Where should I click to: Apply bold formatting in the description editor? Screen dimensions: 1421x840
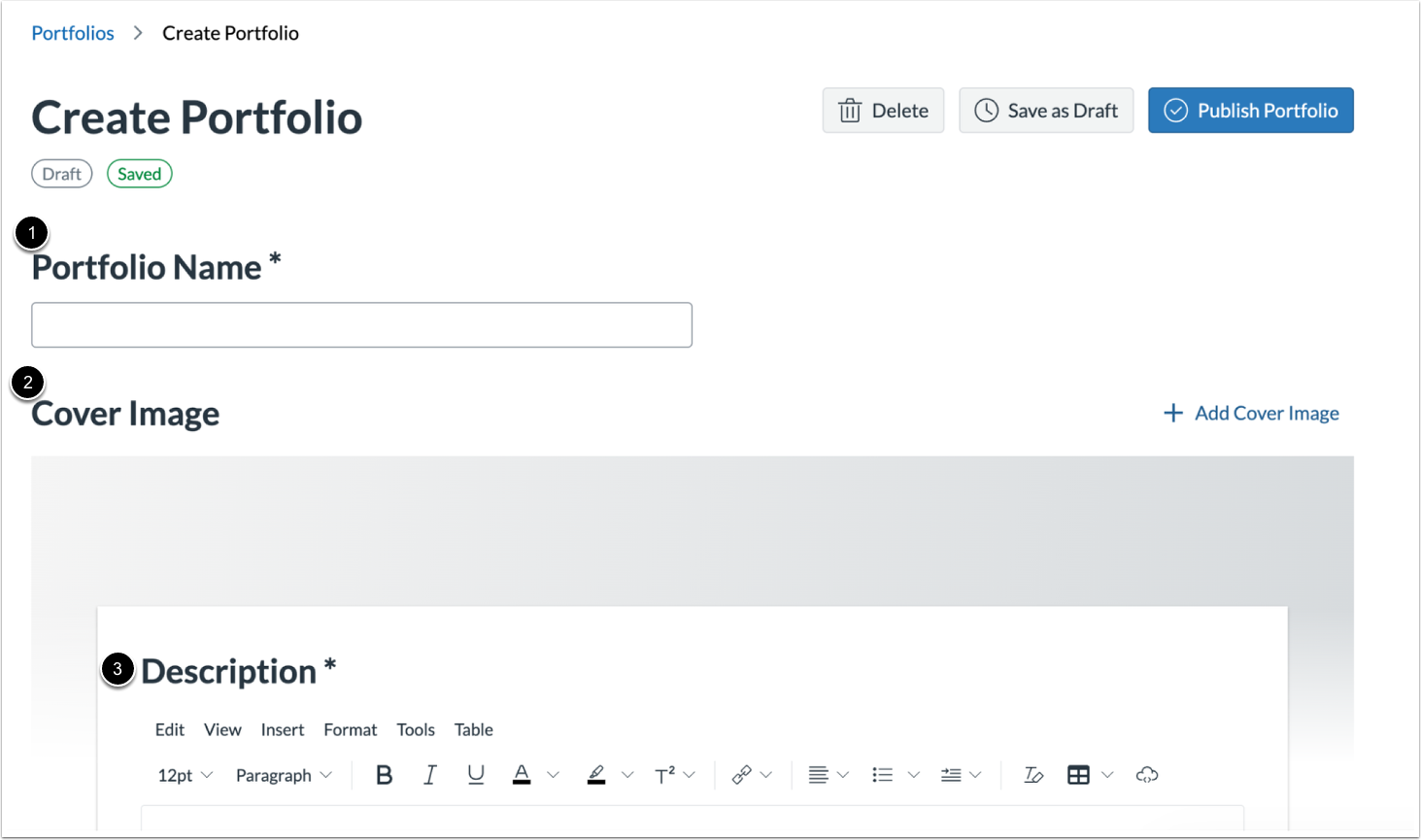click(x=384, y=774)
